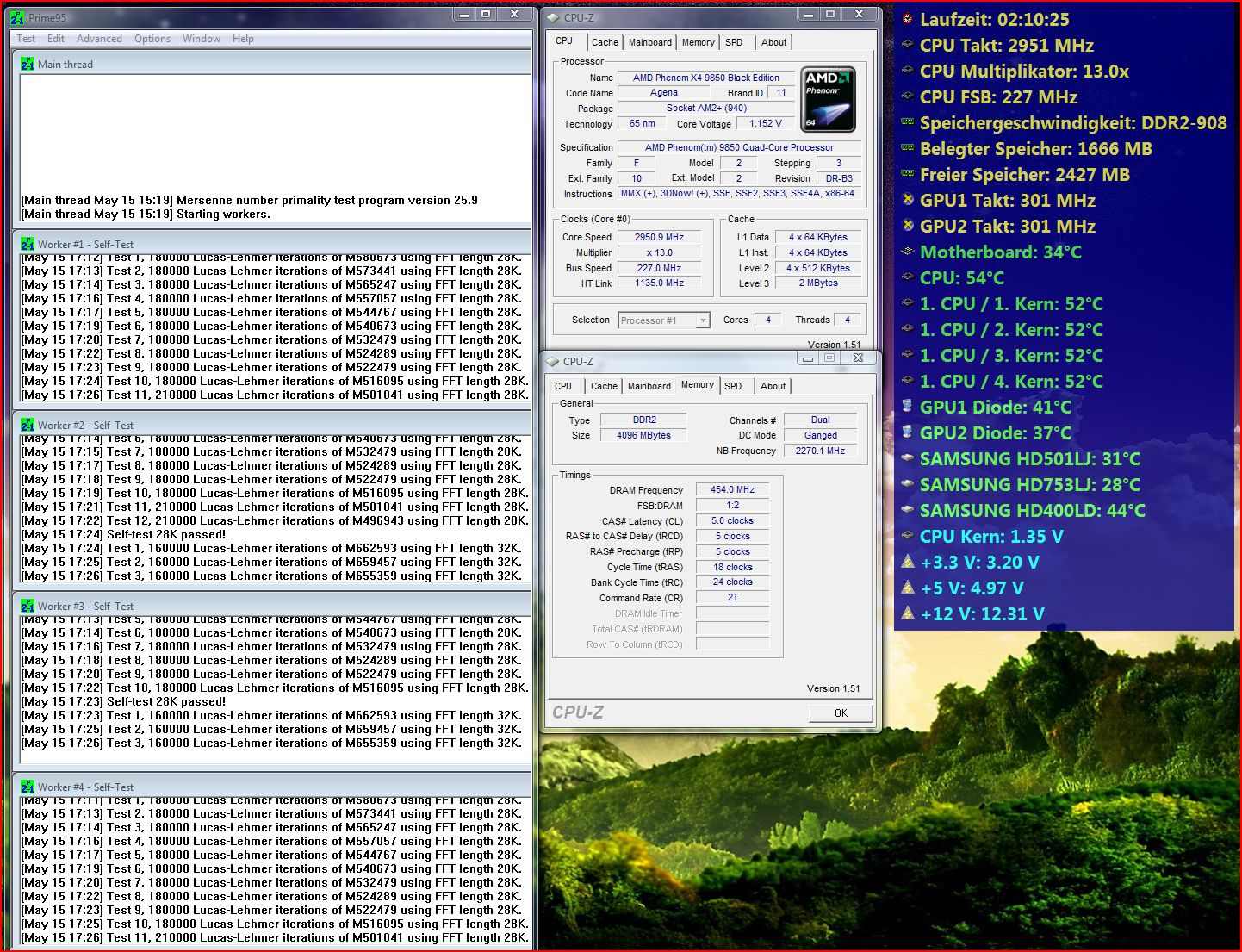Viewport: 1242px width, 952px height.
Task: Switch to SPD tab in lower CPU-Z window
Action: click(733, 386)
